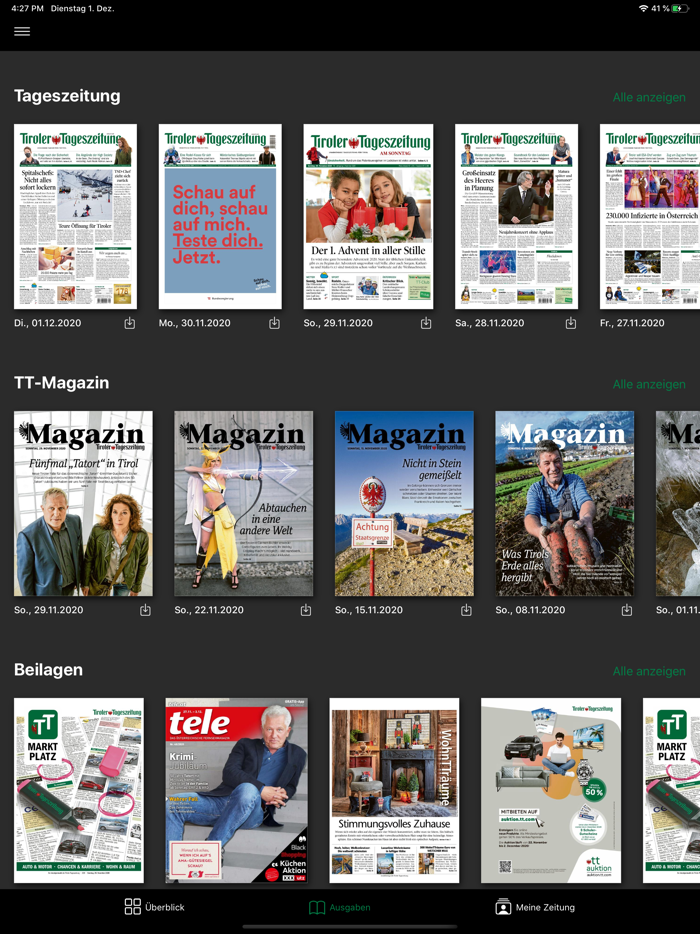Download the So., 08.11.2020 magazine issue
700x934 pixels.
pyautogui.click(x=627, y=610)
